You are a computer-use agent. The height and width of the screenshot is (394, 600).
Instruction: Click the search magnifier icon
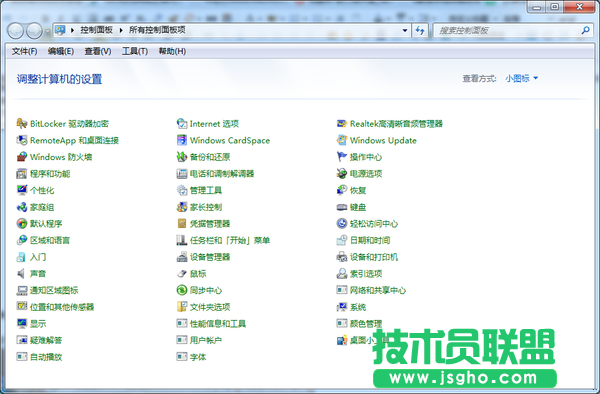pos(585,30)
